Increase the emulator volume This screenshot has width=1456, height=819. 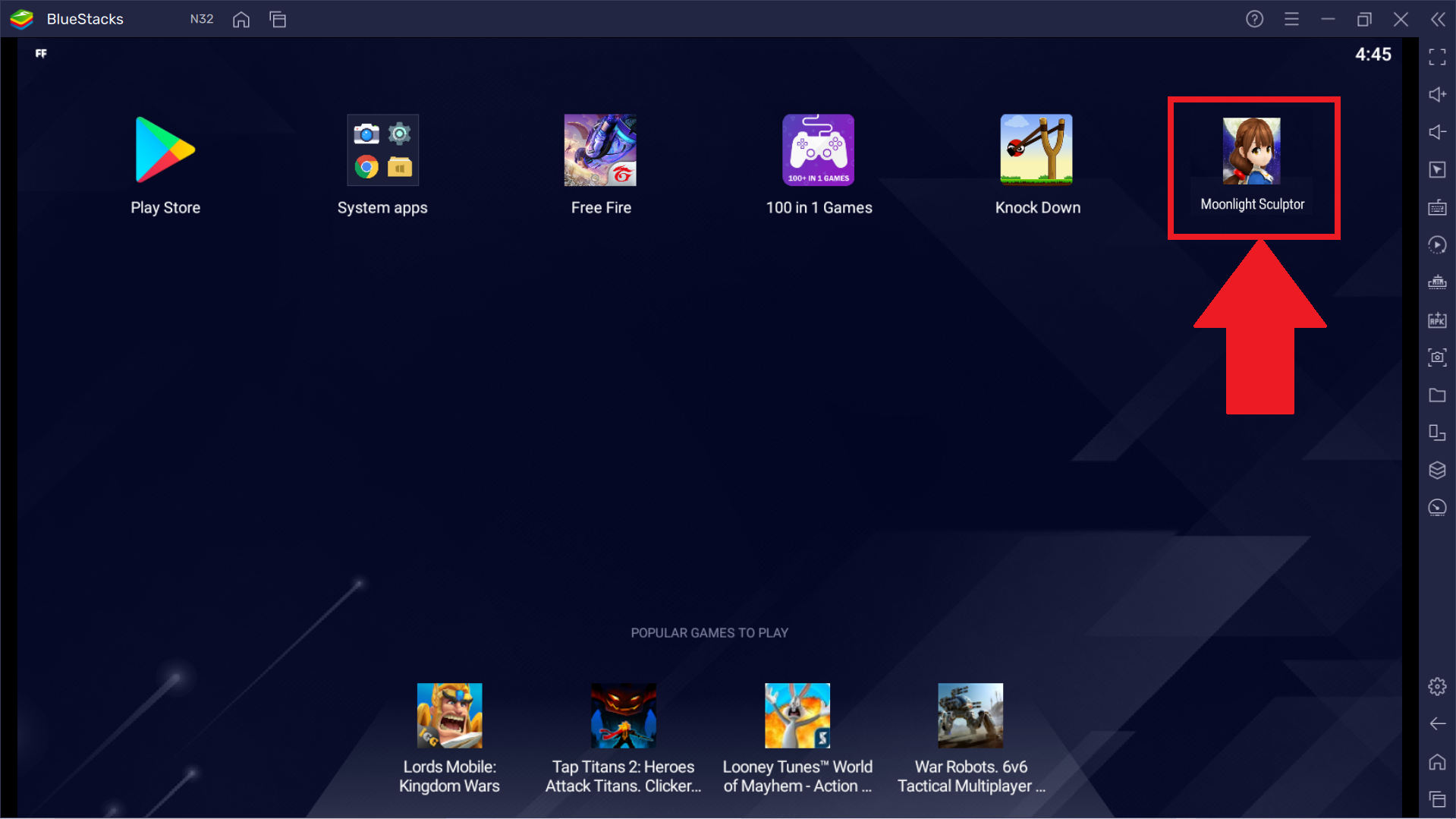click(1437, 94)
